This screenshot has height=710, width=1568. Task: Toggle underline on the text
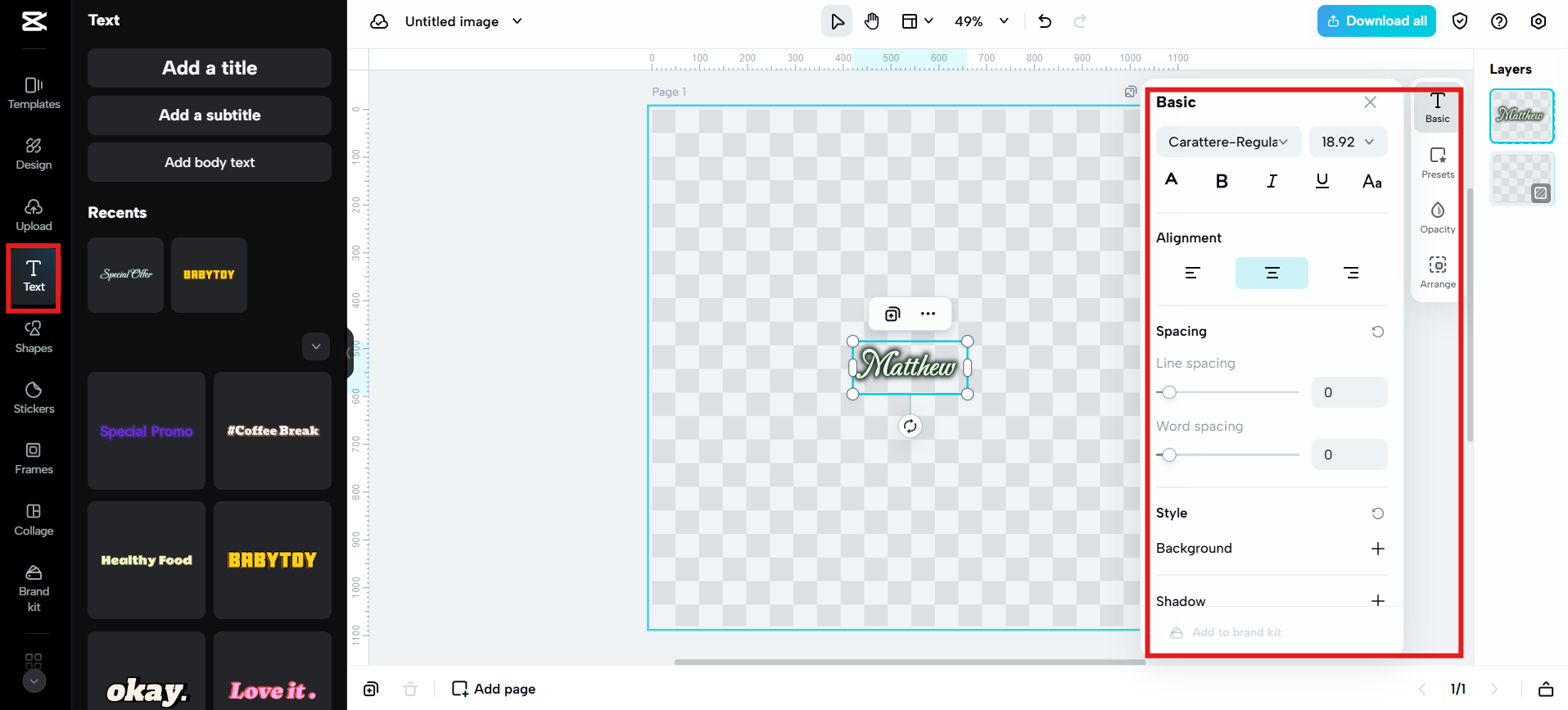1322,181
